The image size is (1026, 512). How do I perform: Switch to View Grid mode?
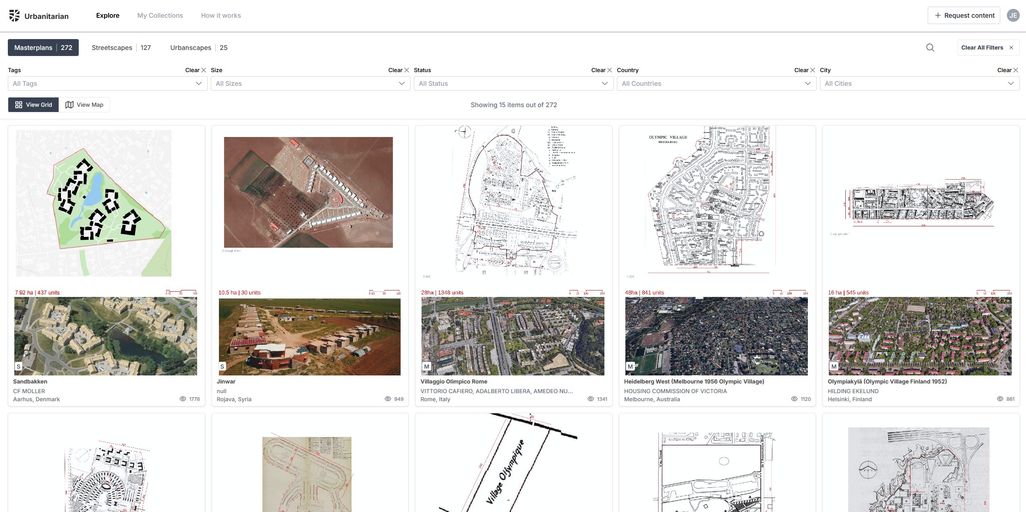[33, 105]
